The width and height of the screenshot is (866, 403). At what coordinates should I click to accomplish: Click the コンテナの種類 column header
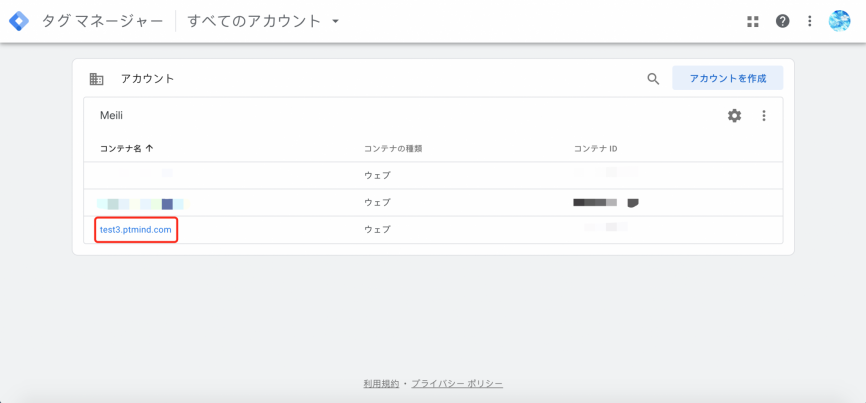pyautogui.click(x=393, y=149)
